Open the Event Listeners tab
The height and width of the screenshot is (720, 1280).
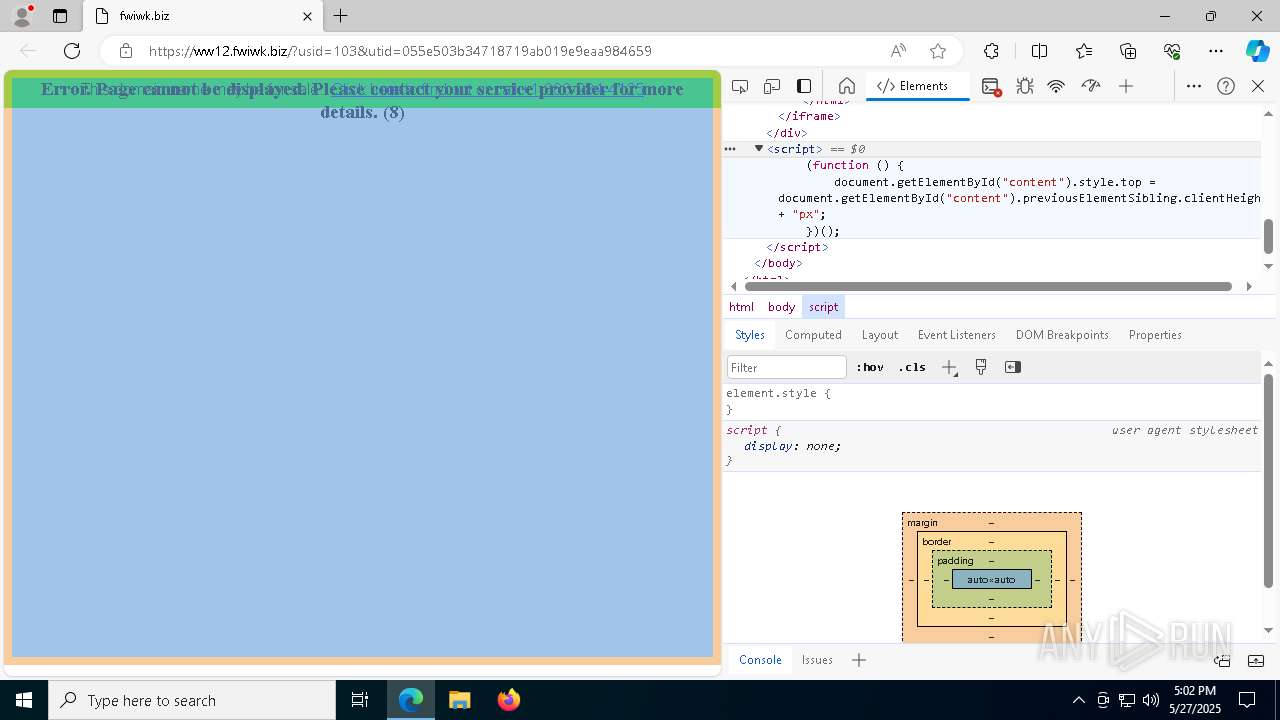(957, 335)
